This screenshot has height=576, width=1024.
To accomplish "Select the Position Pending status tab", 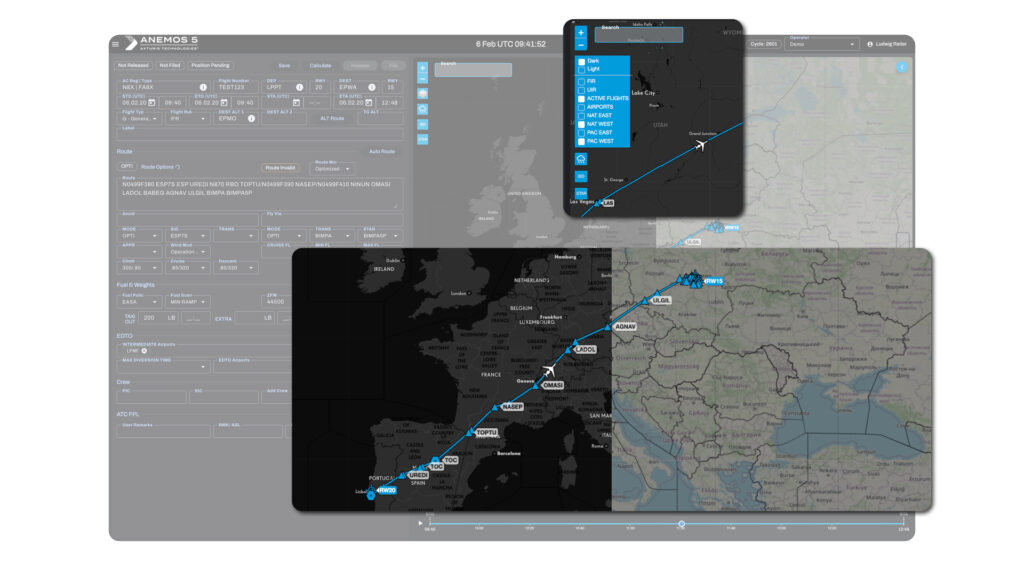I will coord(211,65).
